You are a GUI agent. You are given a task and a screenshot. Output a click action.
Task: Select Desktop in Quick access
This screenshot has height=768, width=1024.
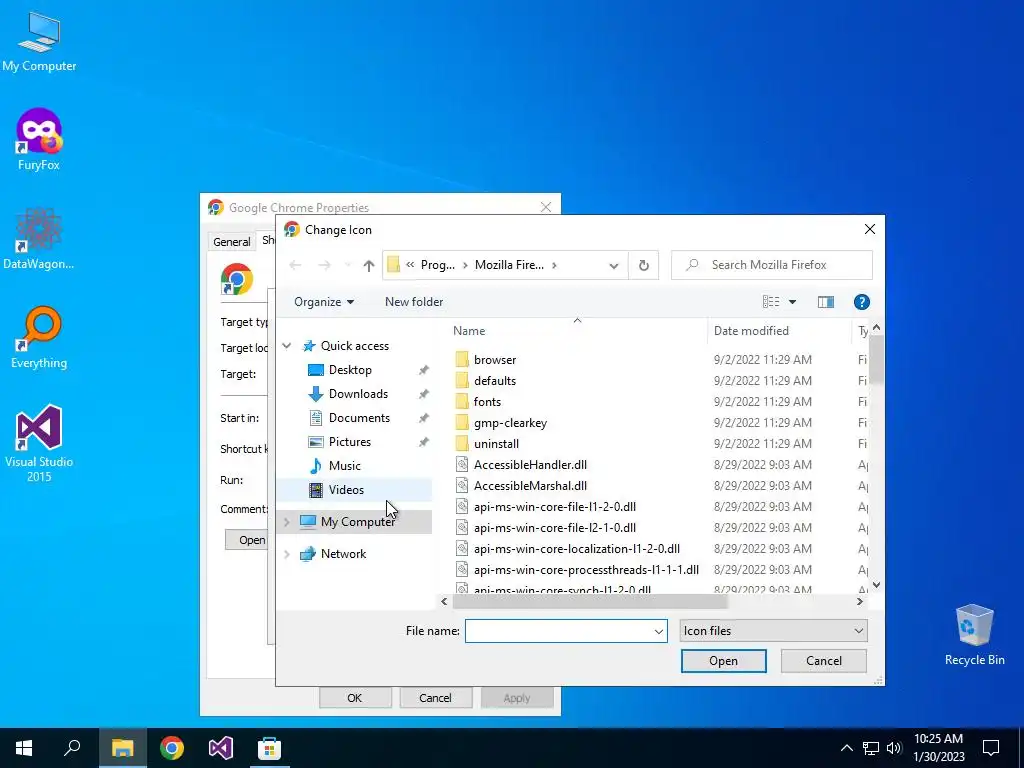350,370
